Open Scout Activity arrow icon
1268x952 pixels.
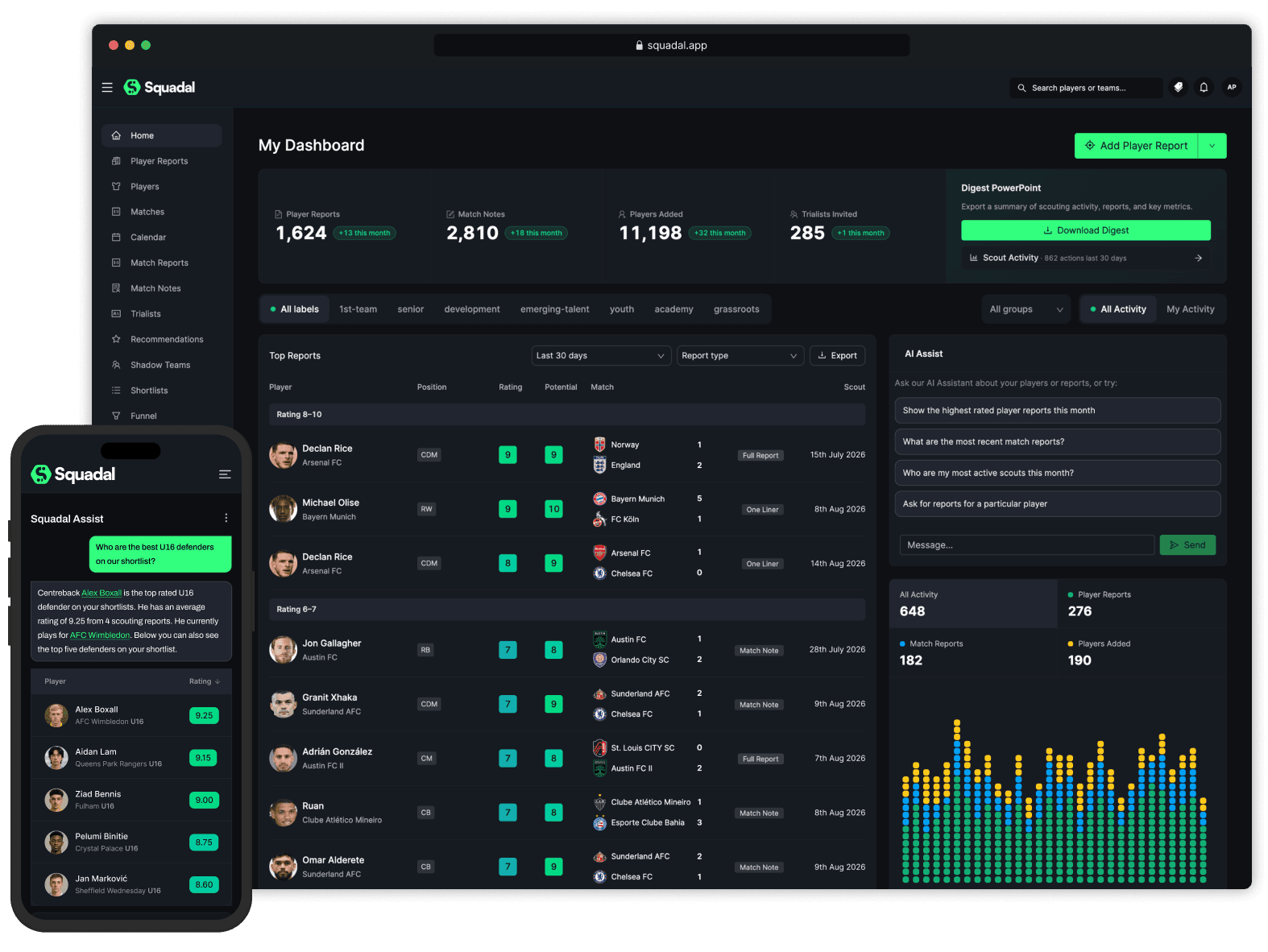tap(1198, 258)
